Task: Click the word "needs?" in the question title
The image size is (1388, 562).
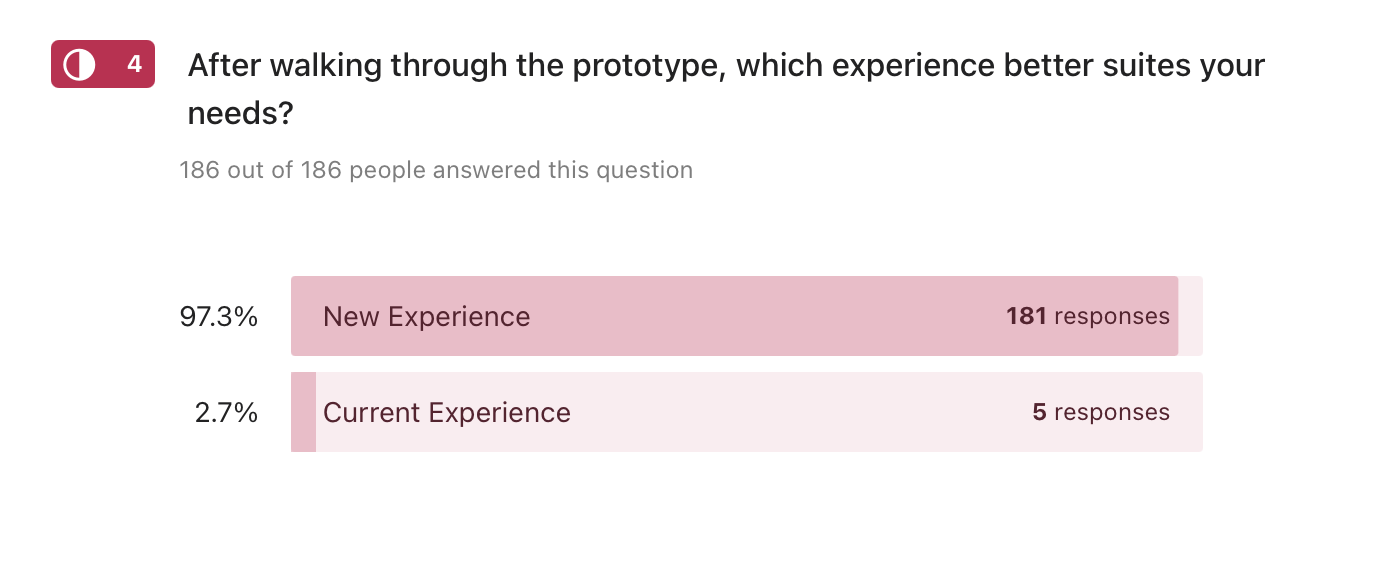Action: click(x=240, y=114)
